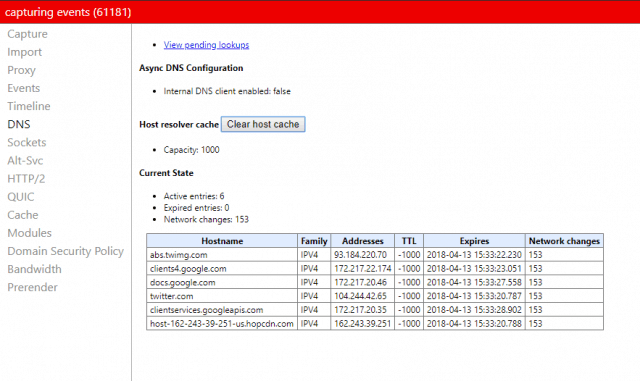Click expiry time 2018-04-13 15:33:20.787
The width and height of the screenshot is (640, 381).
(474, 296)
